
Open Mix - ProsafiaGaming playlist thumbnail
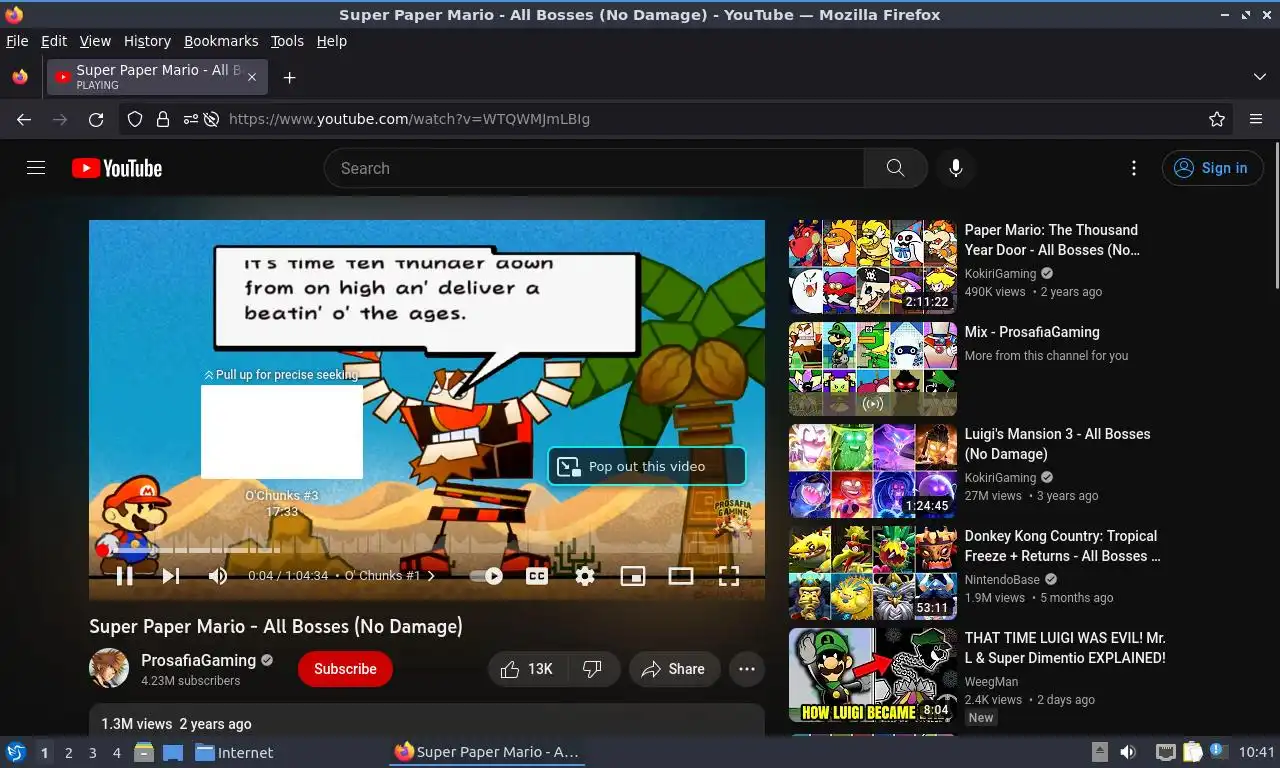coord(872,369)
